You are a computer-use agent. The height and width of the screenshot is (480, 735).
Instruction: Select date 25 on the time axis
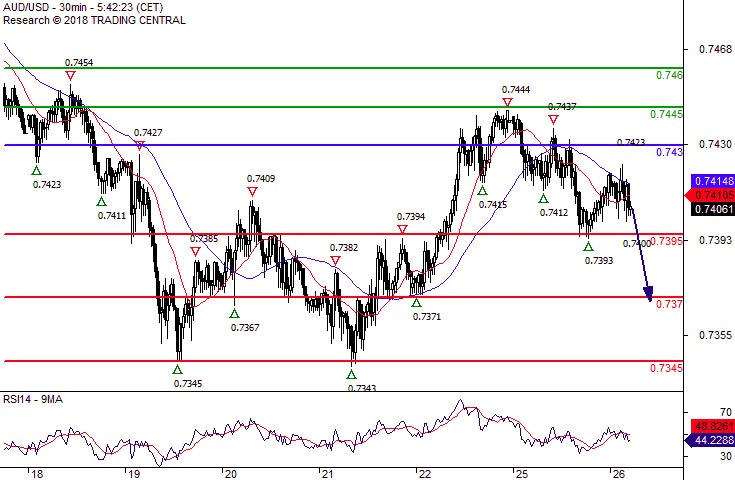pos(522,474)
